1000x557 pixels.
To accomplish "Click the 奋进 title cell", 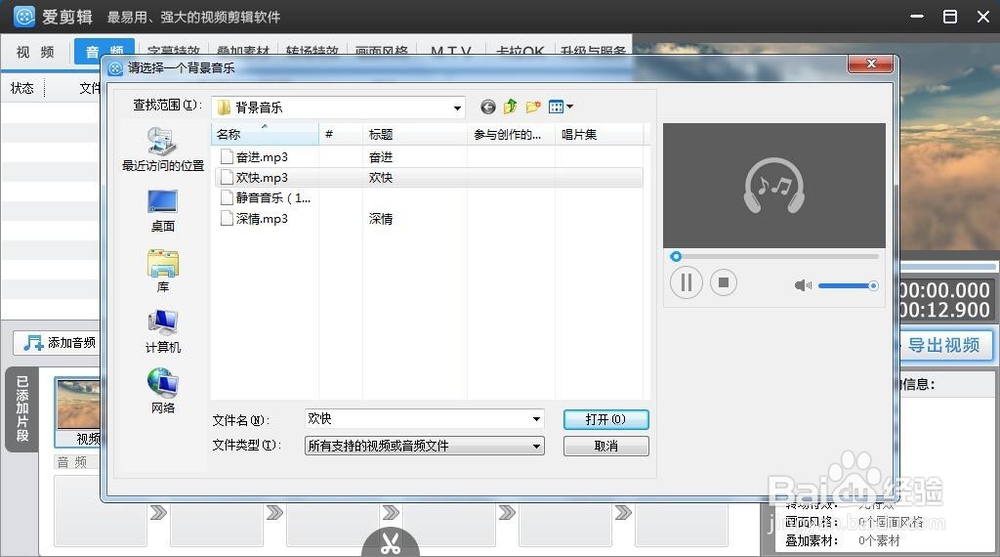I will [x=380, y=157].
